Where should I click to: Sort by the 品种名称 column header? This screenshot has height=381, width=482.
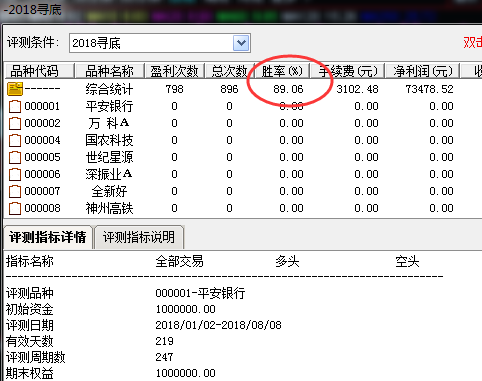coord(109,71)
